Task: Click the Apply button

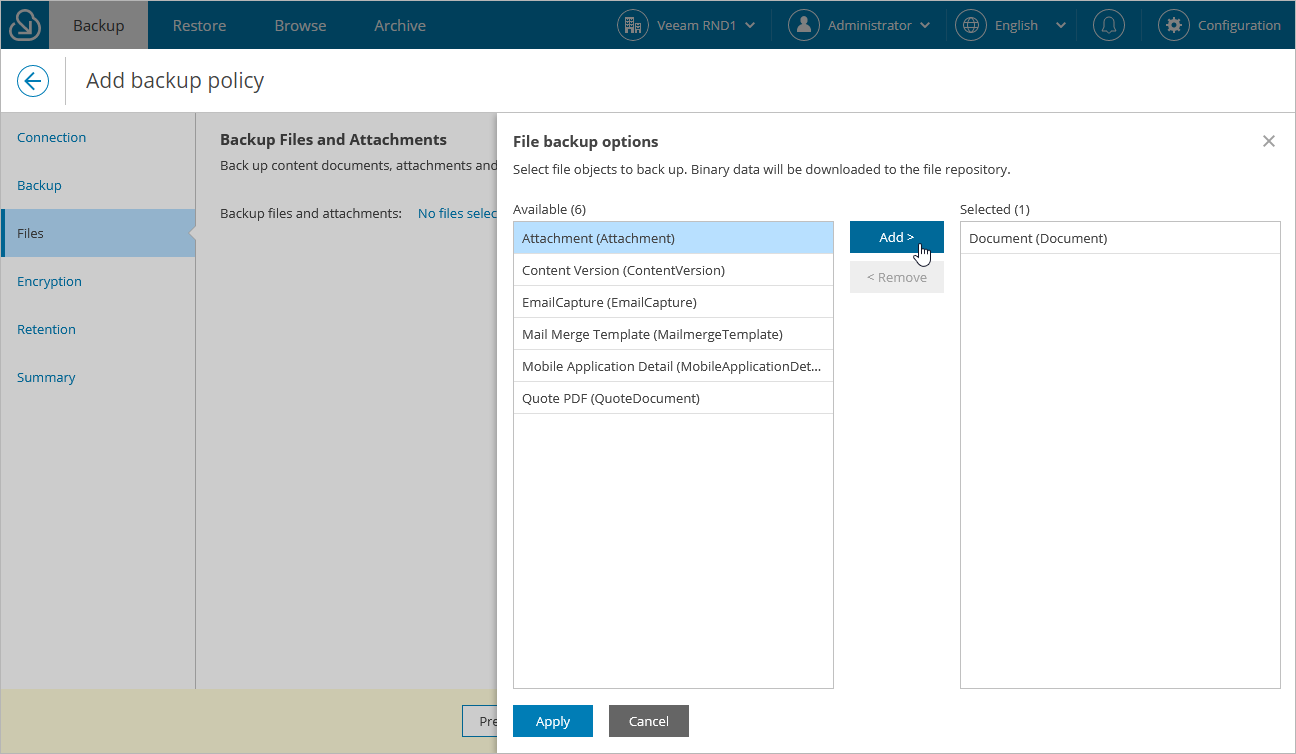Action: 552,721
